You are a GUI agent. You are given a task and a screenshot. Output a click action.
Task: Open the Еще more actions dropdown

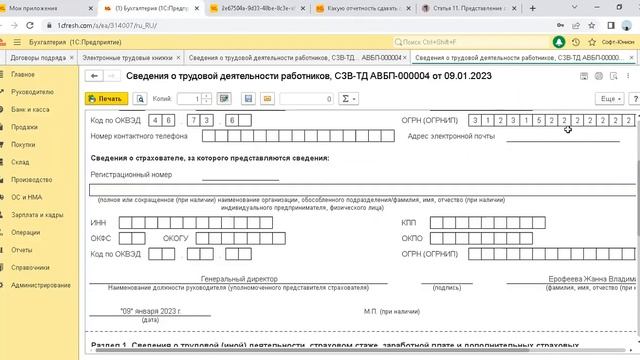click(x=610, y=99)
